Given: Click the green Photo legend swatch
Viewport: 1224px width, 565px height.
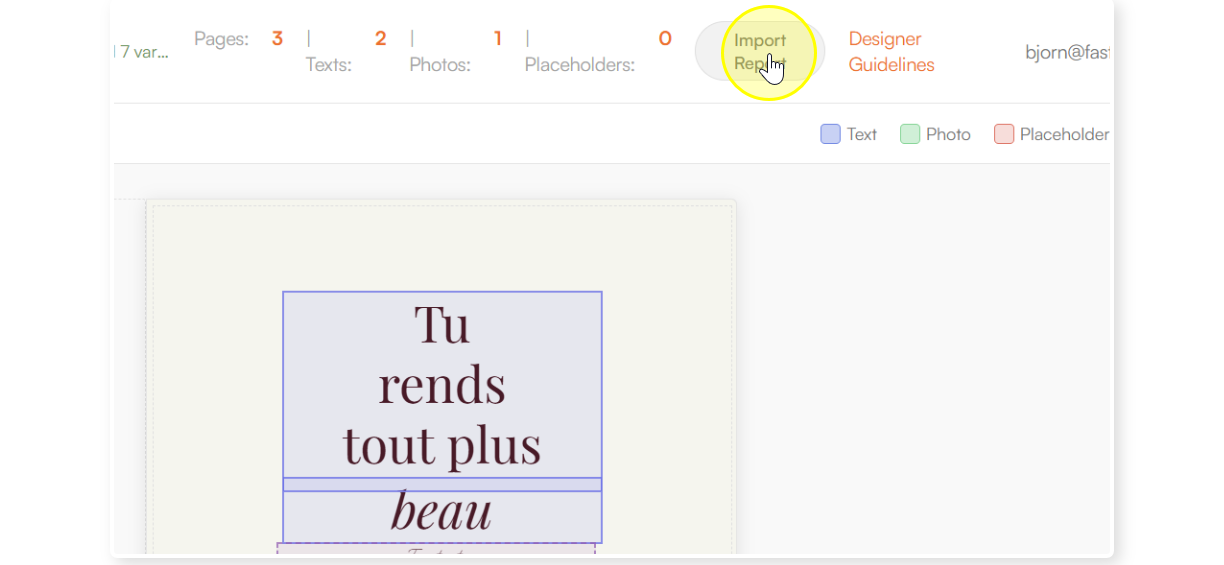Looking at the screenshot, I should [x=909, y=134].
